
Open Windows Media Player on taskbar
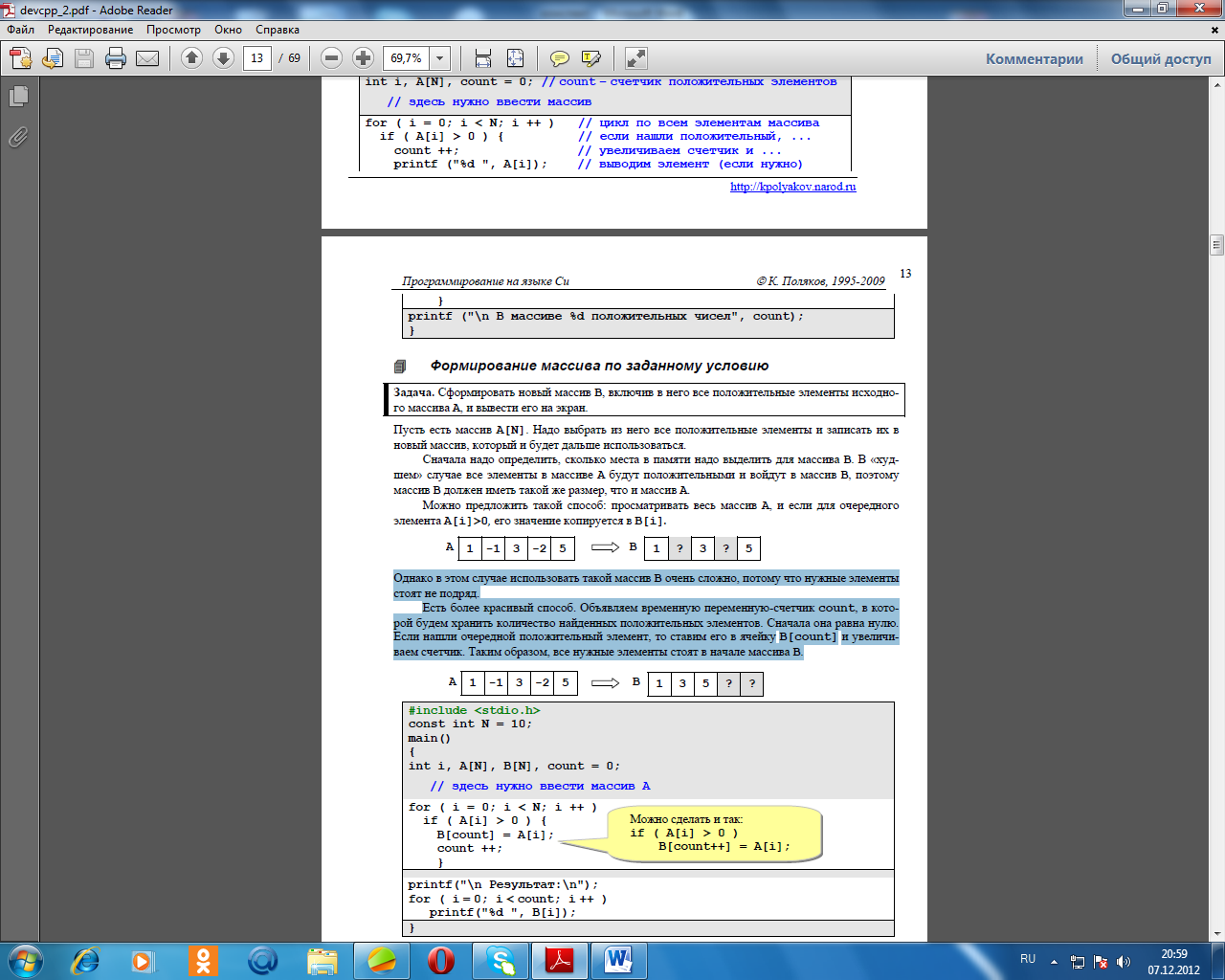(x=142, y=960)
